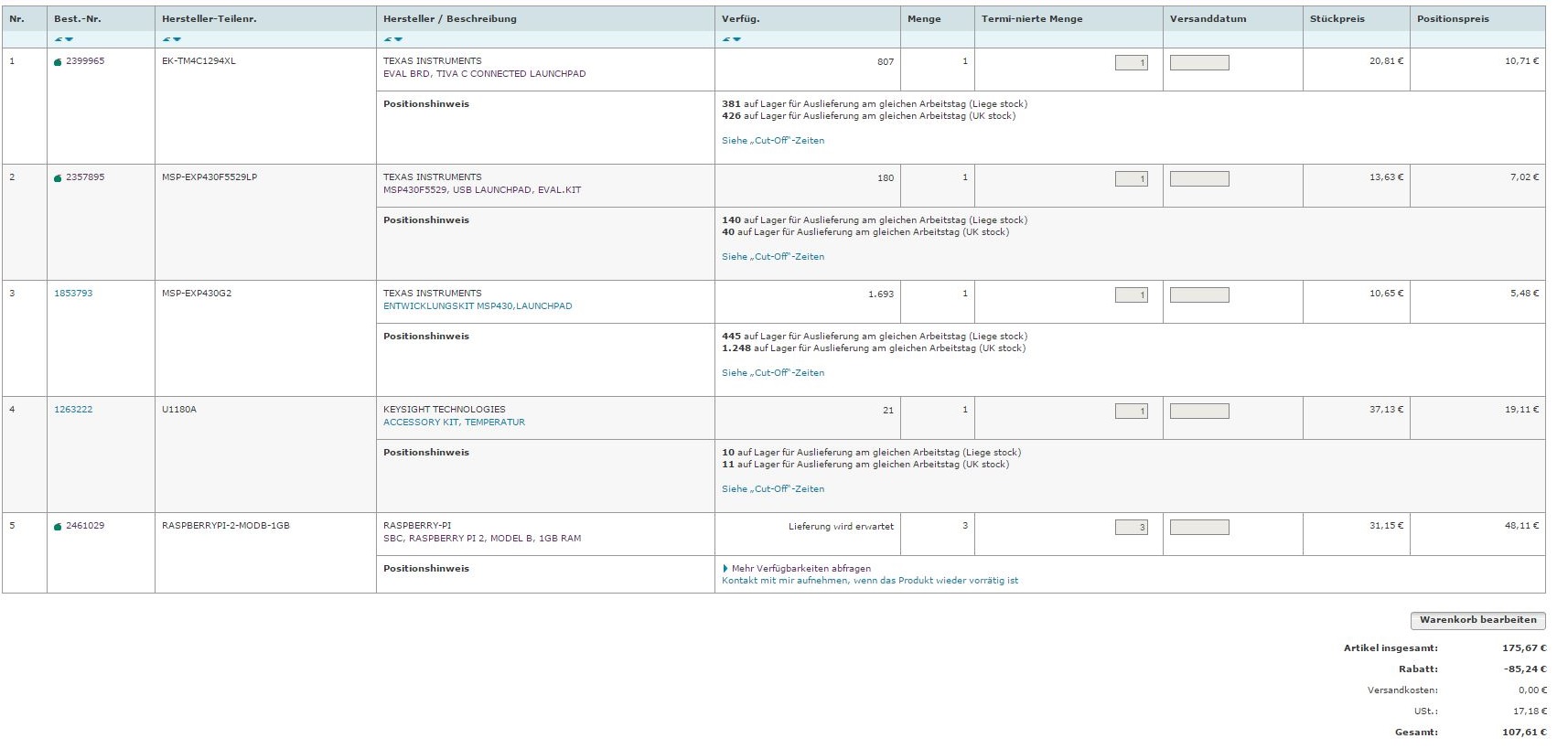Focus terminierte Menge field for EK-TM4C1294XL
1568x749 pixels.
(x=1132, y=63)
